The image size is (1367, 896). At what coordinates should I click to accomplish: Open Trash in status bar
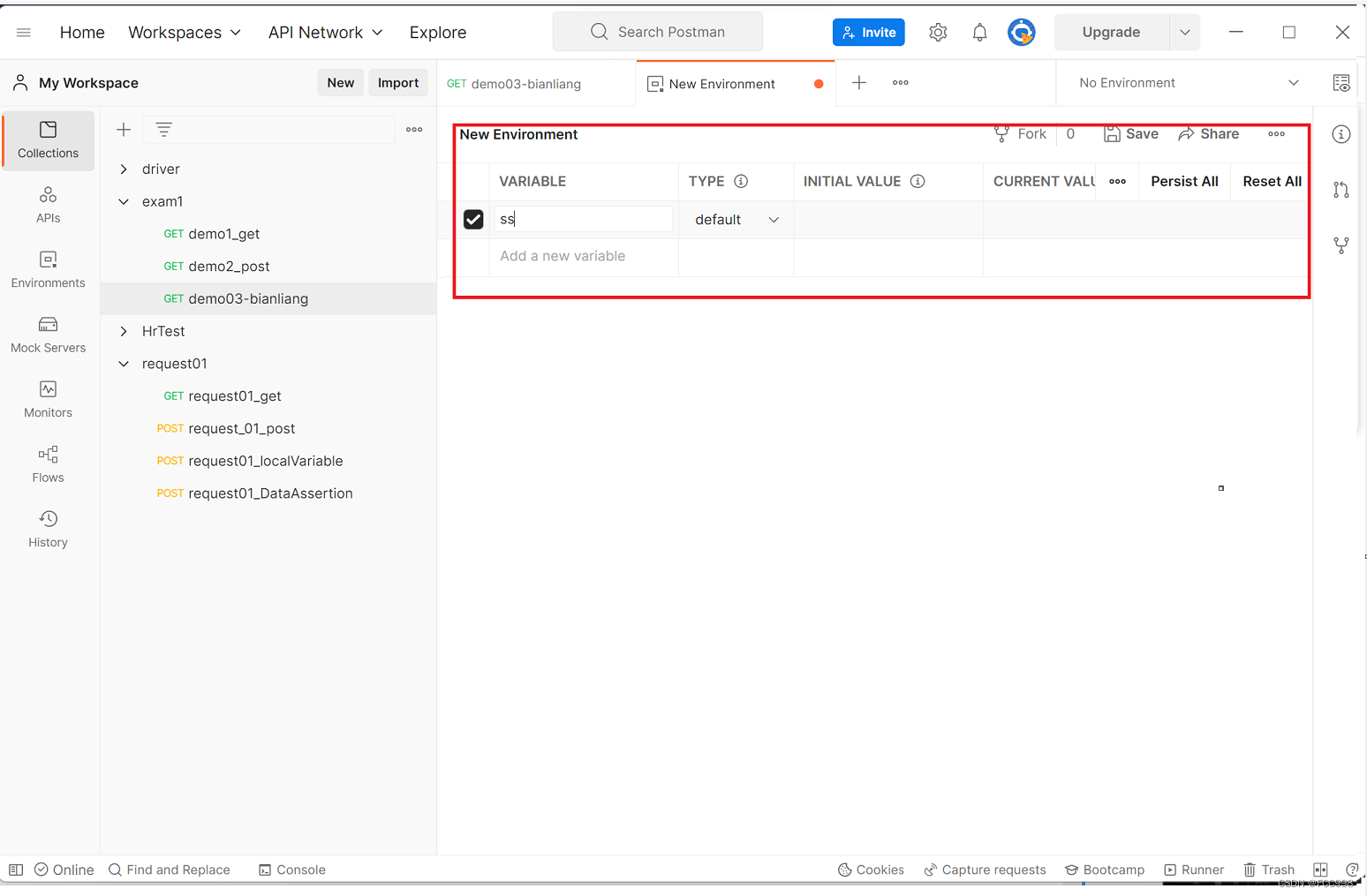pyautogui.click(x=1269, y=870)
